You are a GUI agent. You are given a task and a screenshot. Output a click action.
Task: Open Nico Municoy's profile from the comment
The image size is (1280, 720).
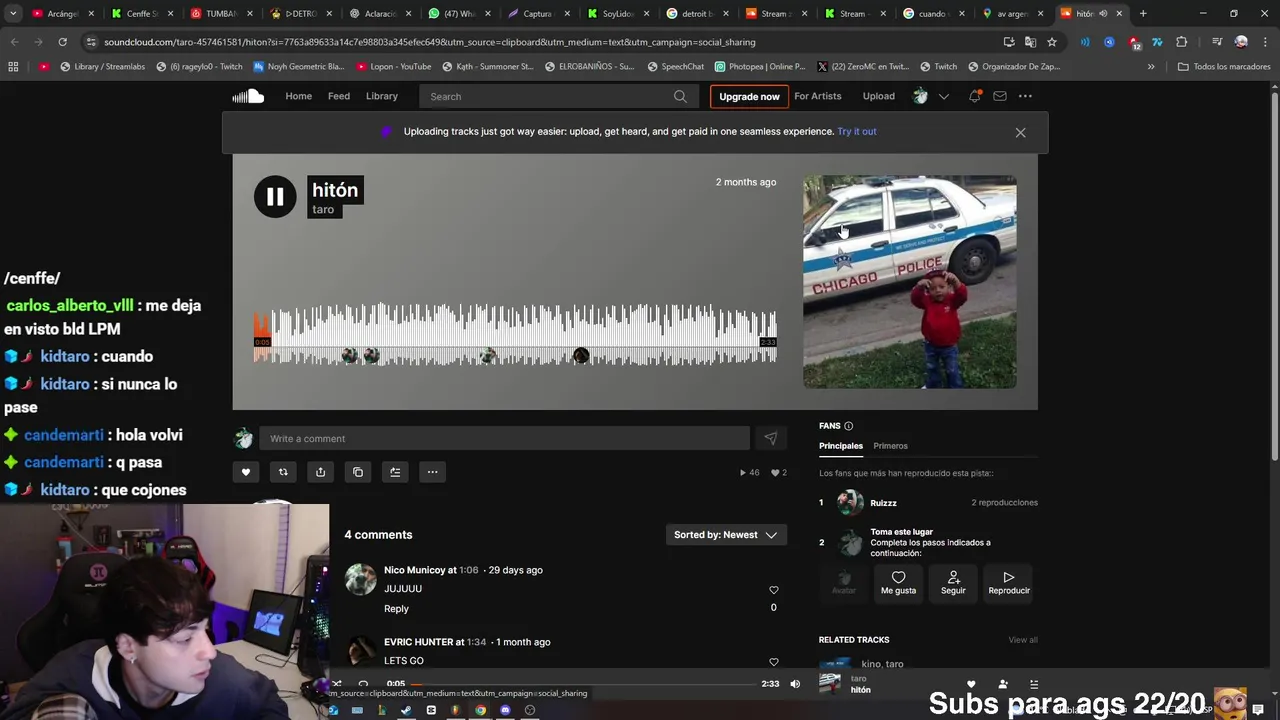click(x=414, y=570)
